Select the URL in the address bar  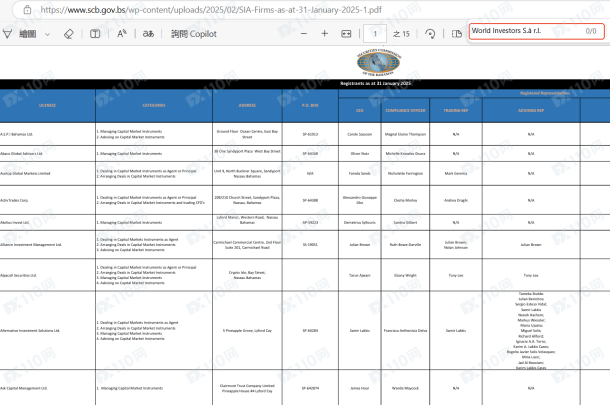click(x=211, y=10)
